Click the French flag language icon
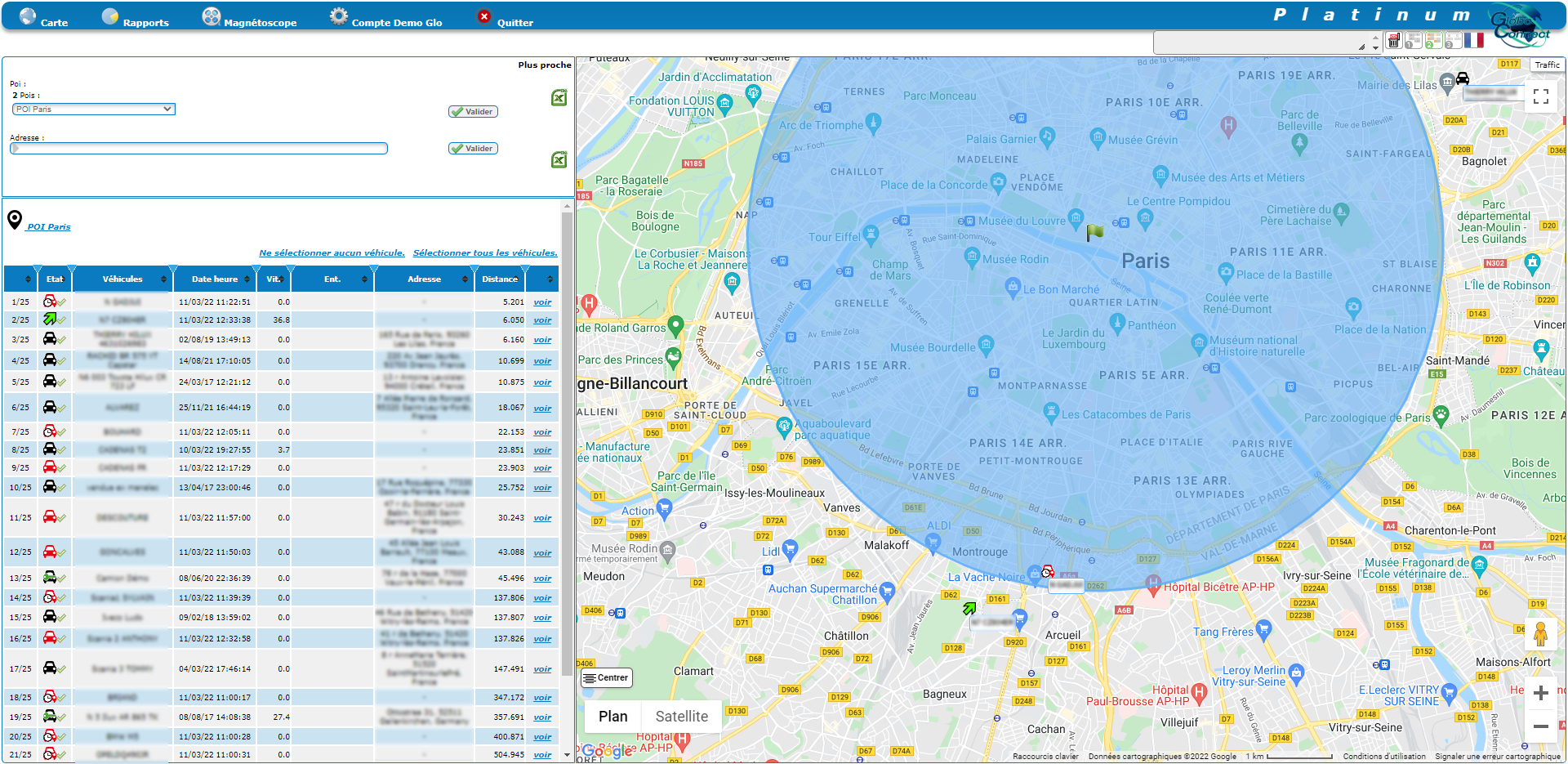This screenshot has height=764, width=1568. point(1474,40)
